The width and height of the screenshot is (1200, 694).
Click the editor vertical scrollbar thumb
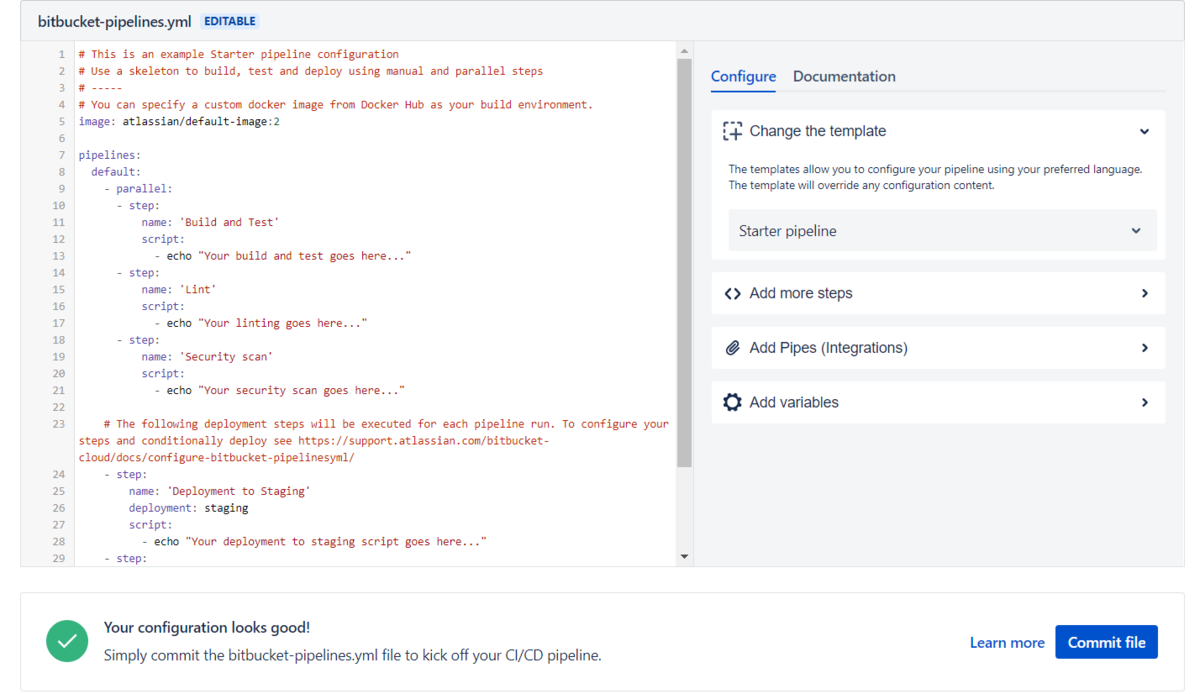click(x=684, y=263)
